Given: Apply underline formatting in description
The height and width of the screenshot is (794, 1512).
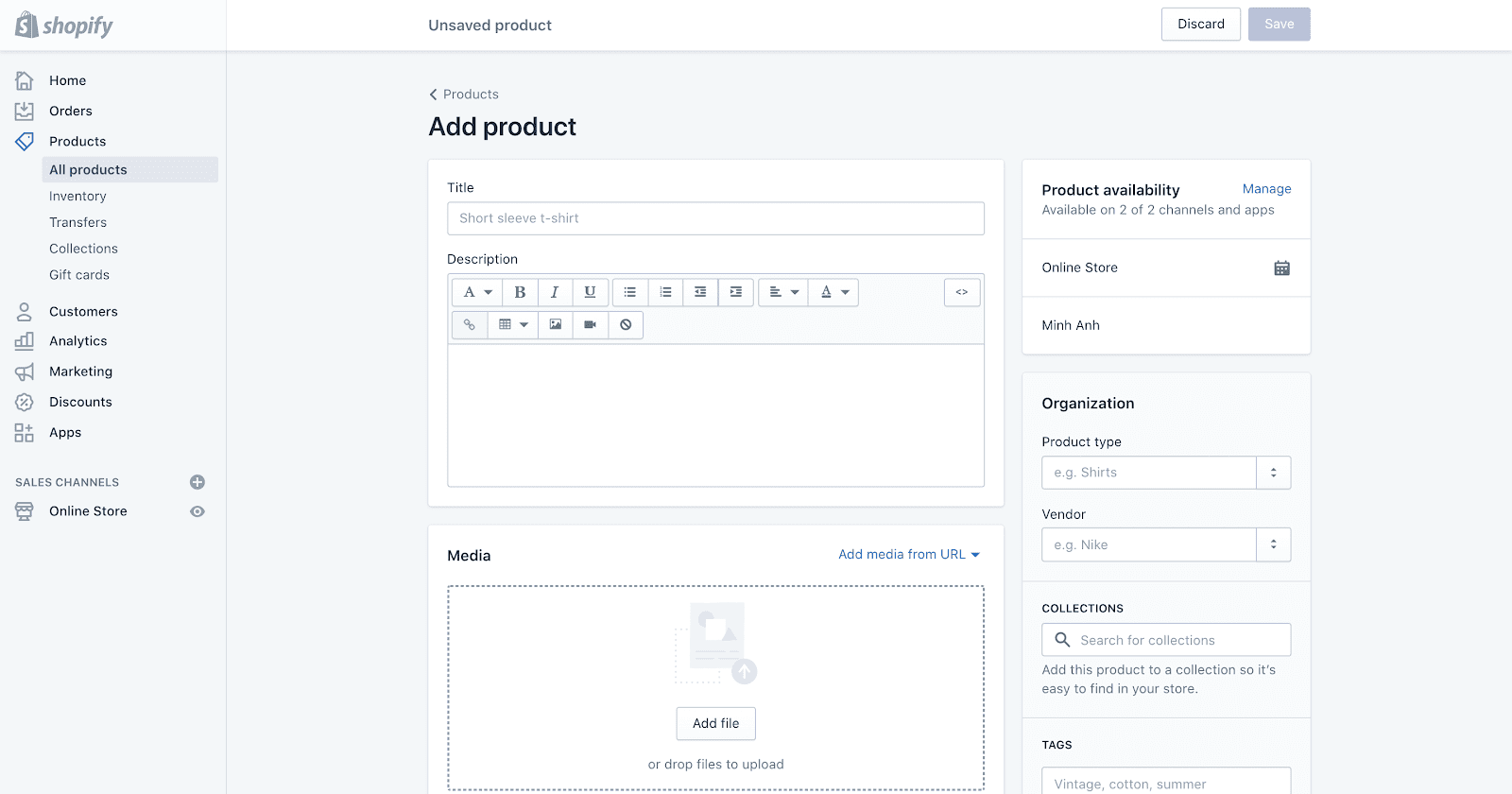Looking at the screenshot, I should 590,292.
